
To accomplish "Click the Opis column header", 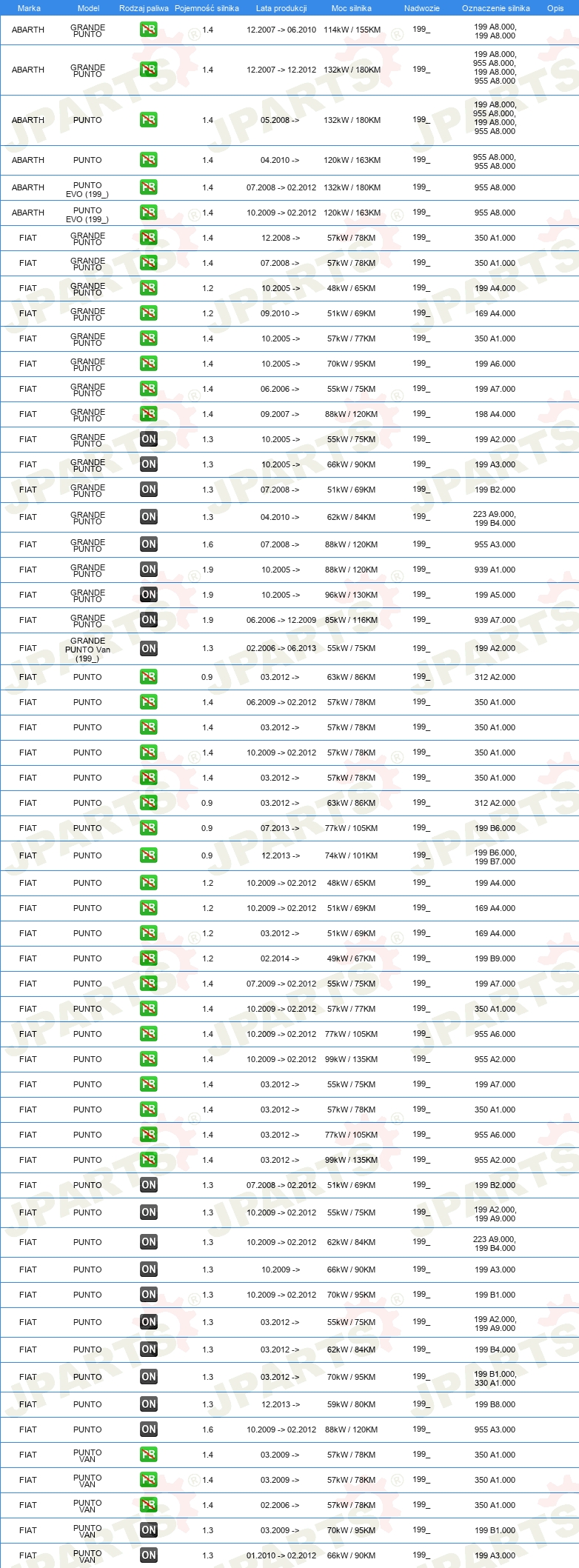I will pos(555,8).
